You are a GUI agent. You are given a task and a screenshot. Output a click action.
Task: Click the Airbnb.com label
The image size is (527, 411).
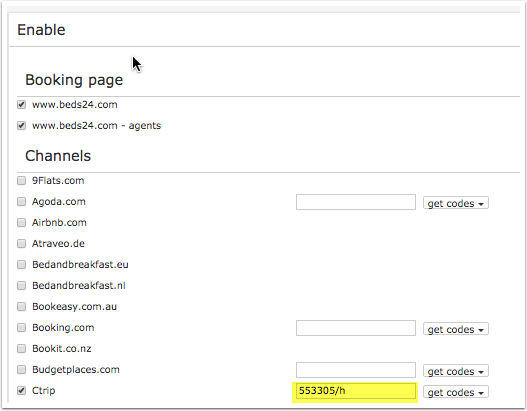(x=59, y=223)
